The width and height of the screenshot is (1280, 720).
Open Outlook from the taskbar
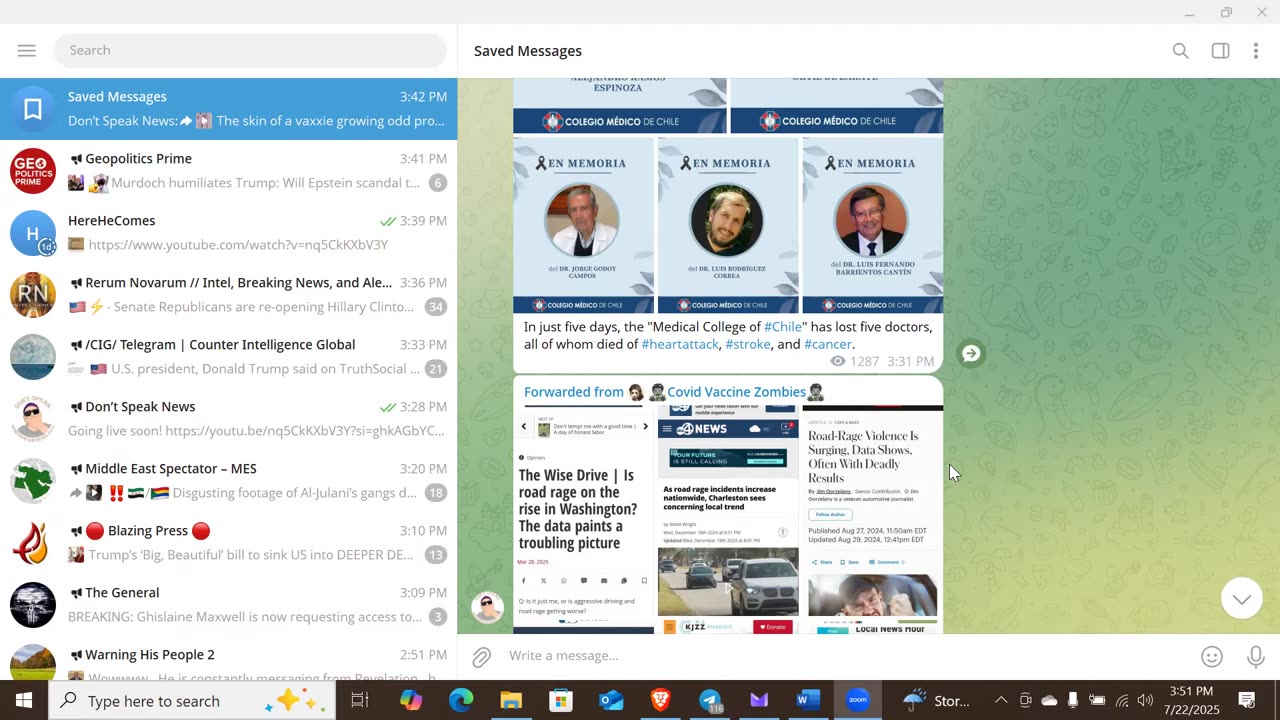pos(610,700)
